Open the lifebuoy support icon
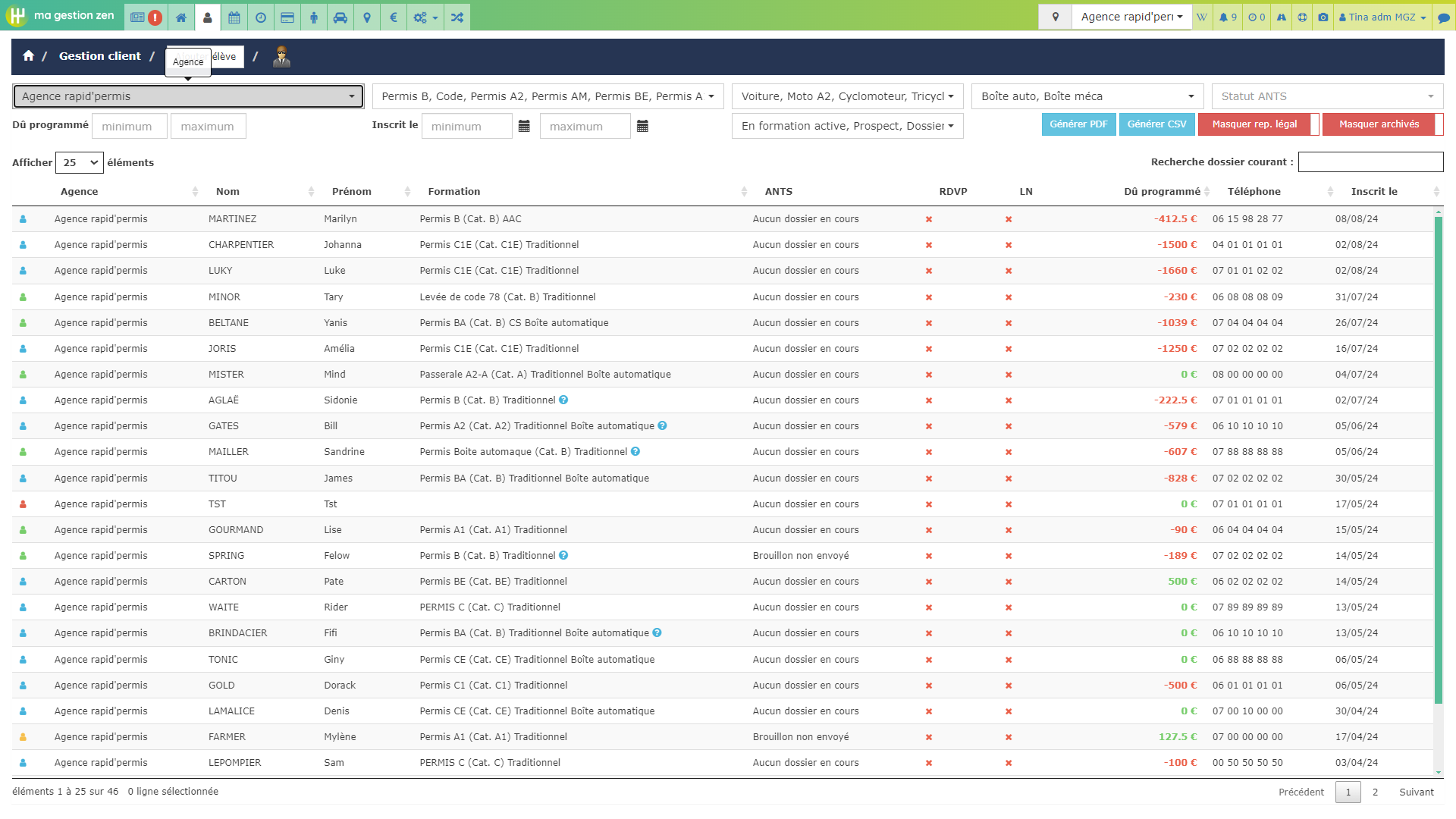 point(1302,17)
